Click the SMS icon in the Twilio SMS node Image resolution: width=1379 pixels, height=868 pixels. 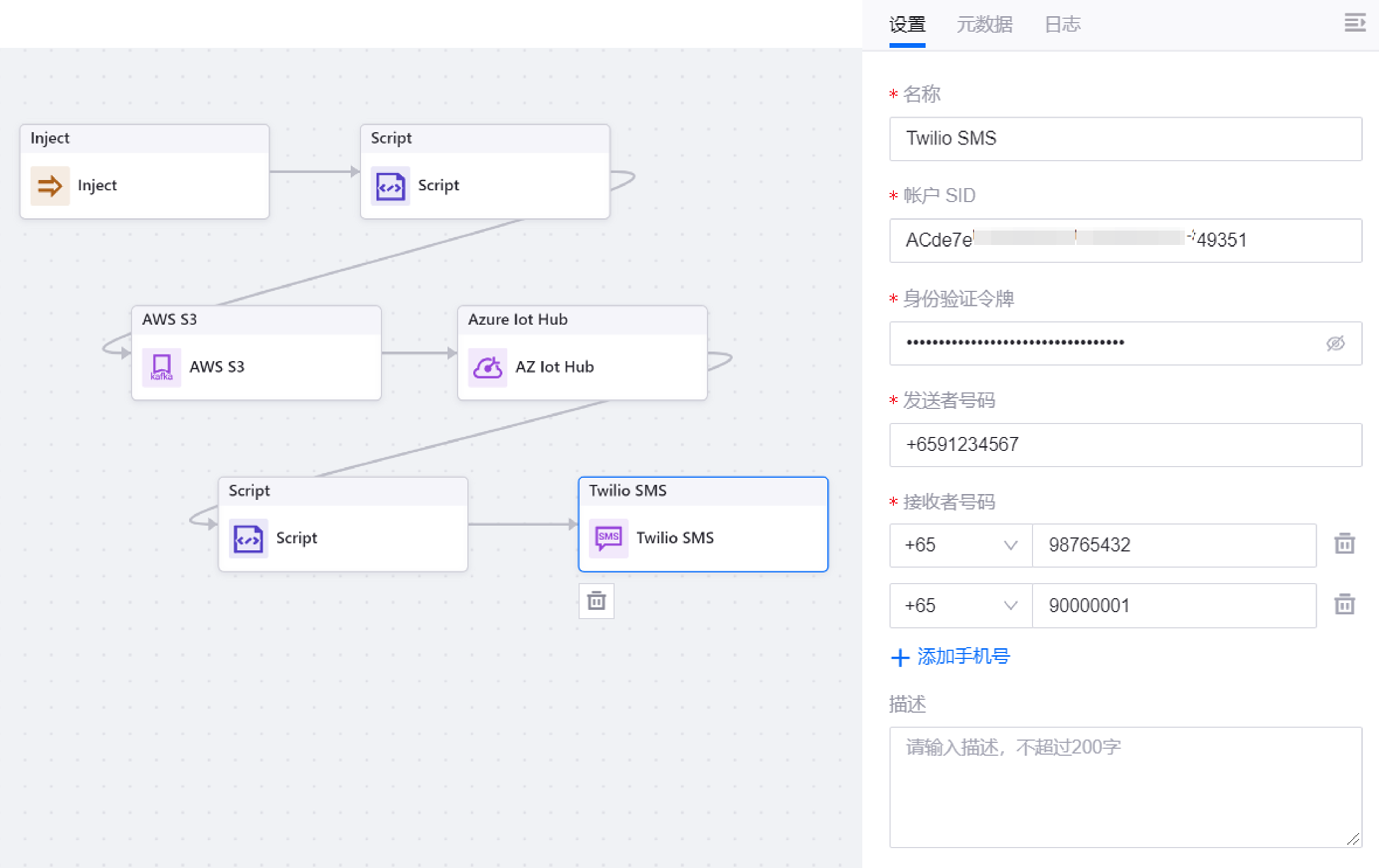coord(609,538)
